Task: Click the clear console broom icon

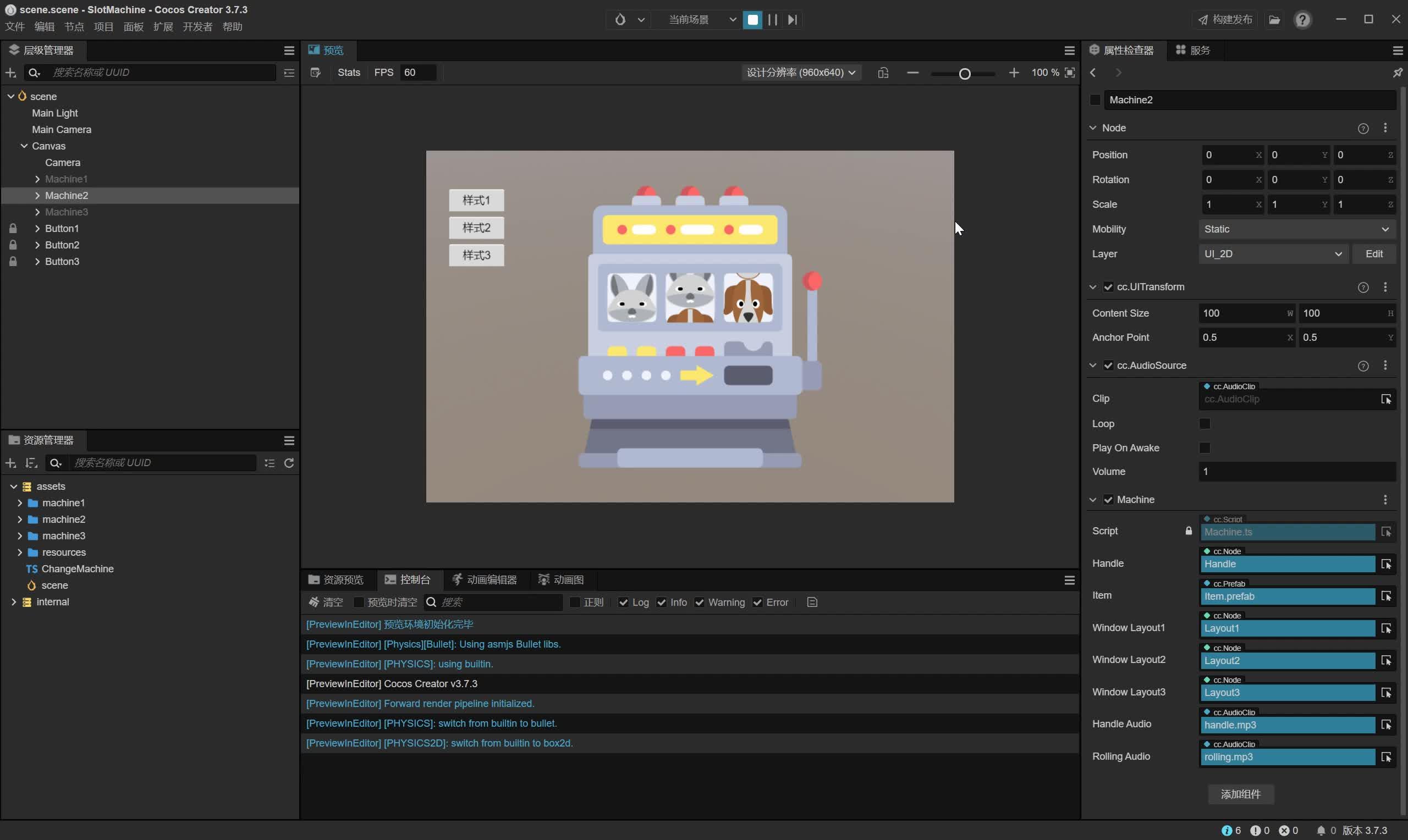Action: coord(313,603)
